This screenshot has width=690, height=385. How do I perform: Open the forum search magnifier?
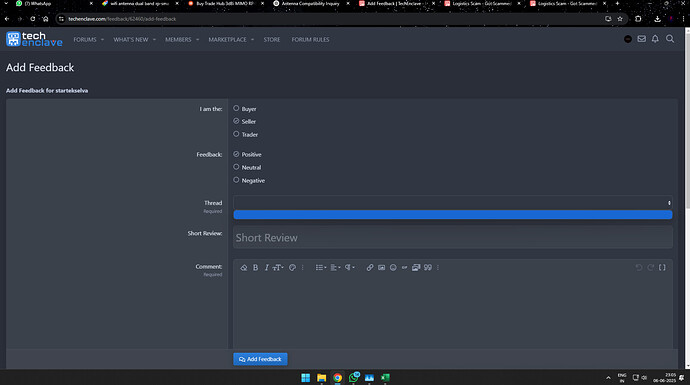670,39
